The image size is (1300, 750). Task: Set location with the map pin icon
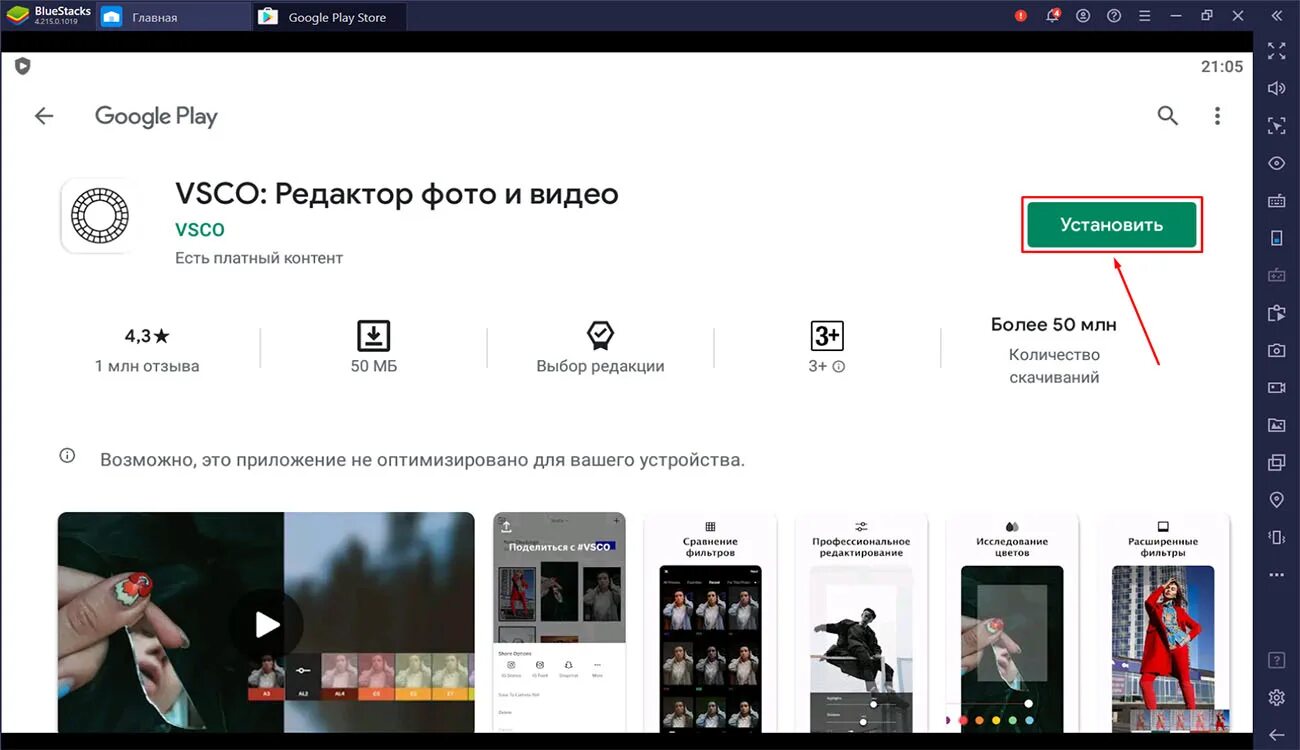click(x=1276, y=500)
